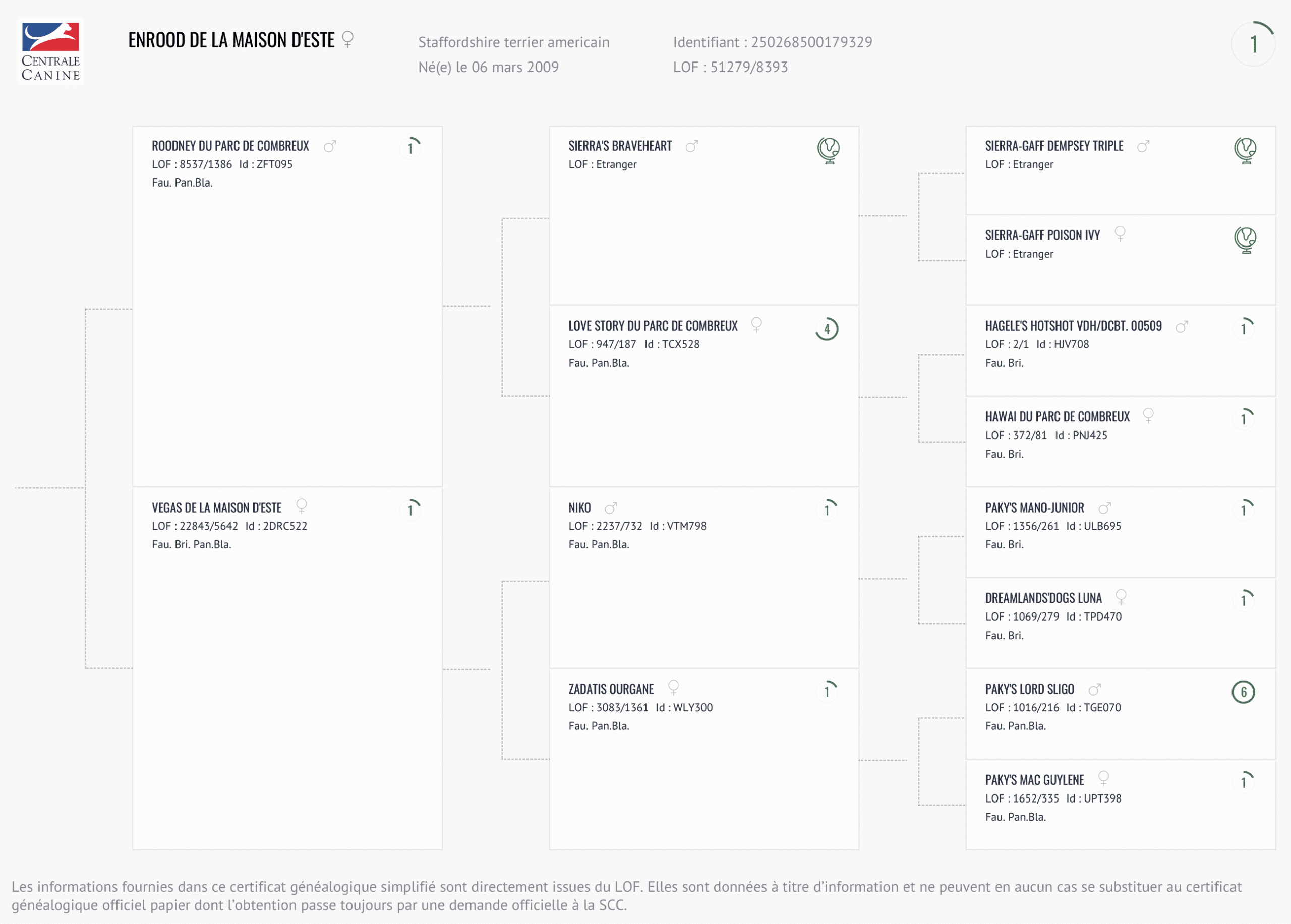This screenshot has height=924, width=1291.
Task: Click male symbol next to Niko
Action: [x=611, y=508]
